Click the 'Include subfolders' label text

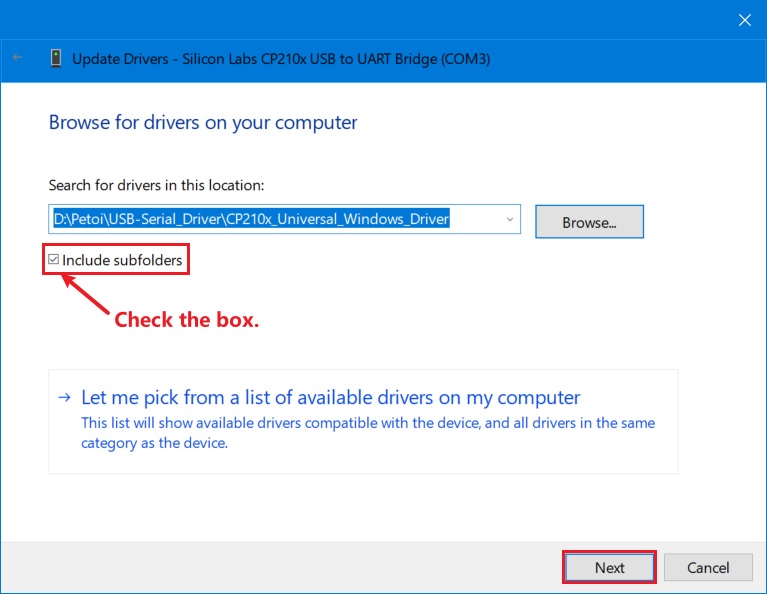tap(122, 260)
